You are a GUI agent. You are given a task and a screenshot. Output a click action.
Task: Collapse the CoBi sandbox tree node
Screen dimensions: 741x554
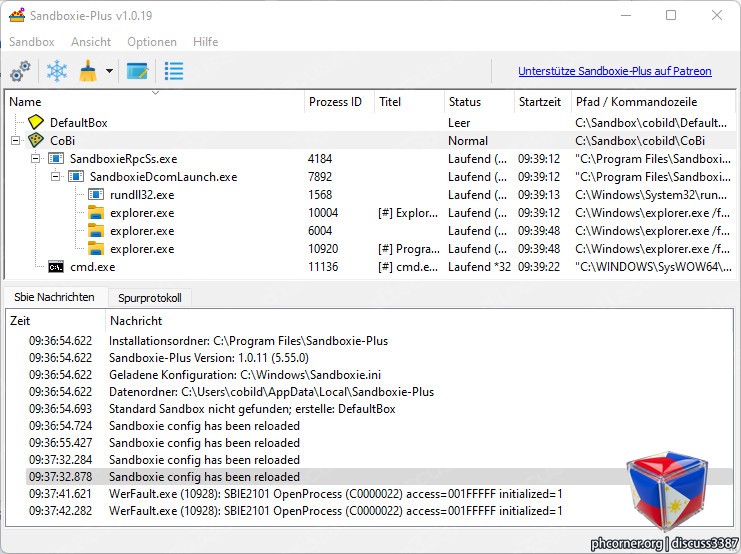point(16,140)
